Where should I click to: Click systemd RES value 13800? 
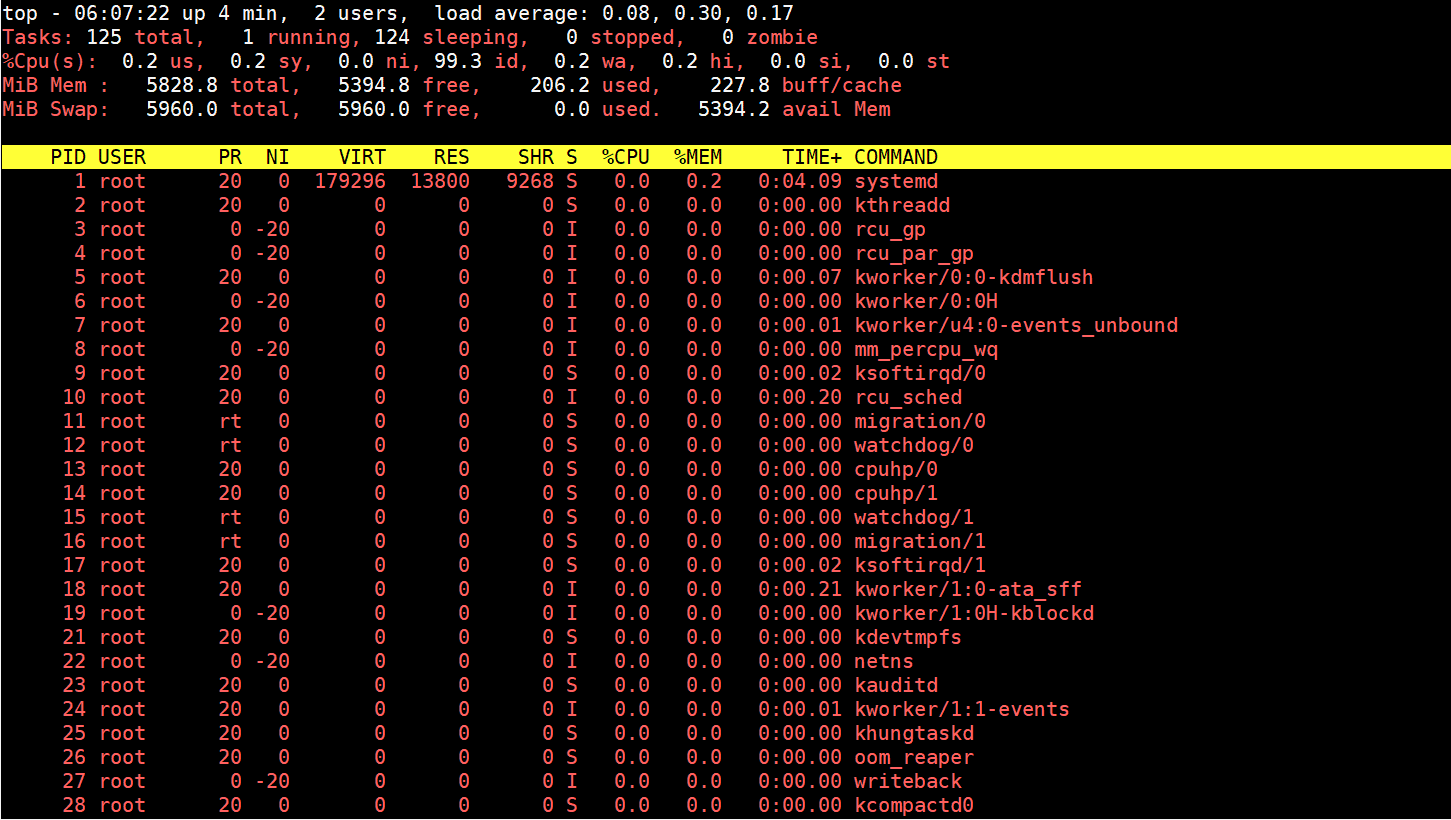(x=440, y=181)
